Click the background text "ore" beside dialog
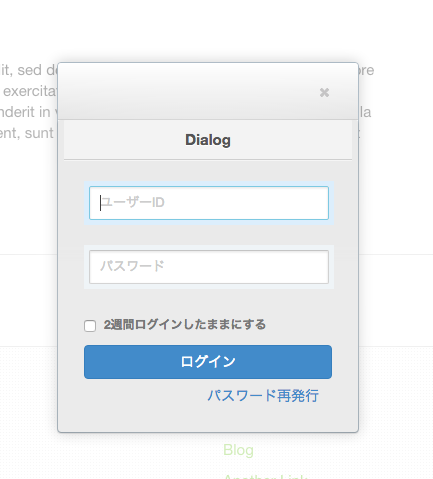This screenshot has width=433, height=479. pos(366,70)
